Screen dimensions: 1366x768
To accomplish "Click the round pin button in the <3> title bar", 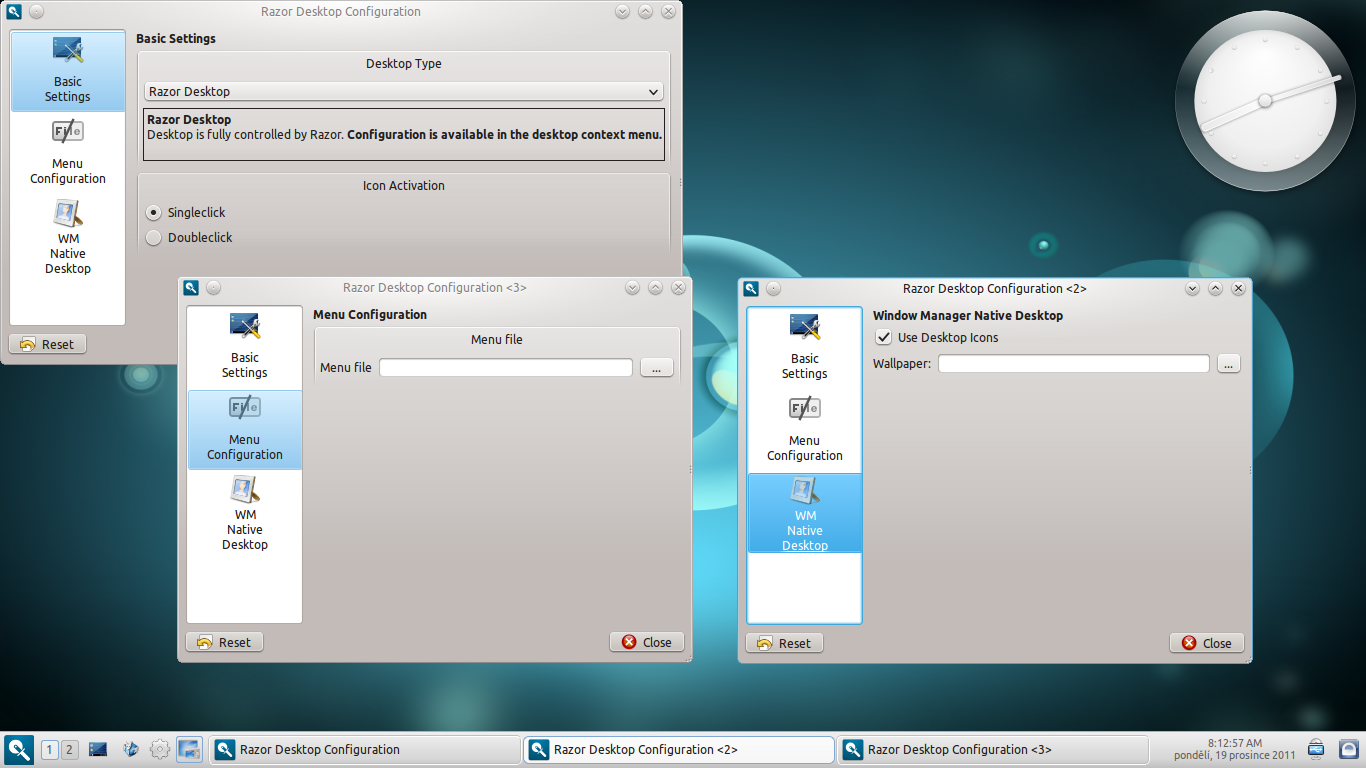I will coord(213,287).
